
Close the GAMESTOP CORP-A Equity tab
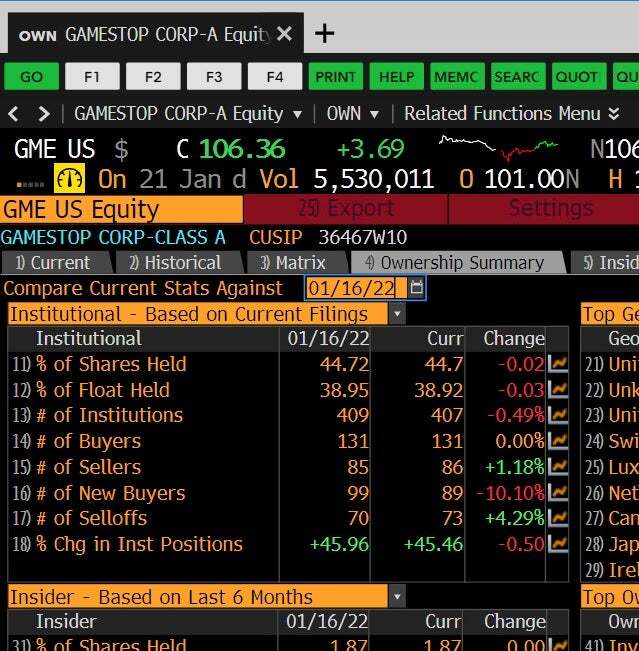click(x=284, y=34)
